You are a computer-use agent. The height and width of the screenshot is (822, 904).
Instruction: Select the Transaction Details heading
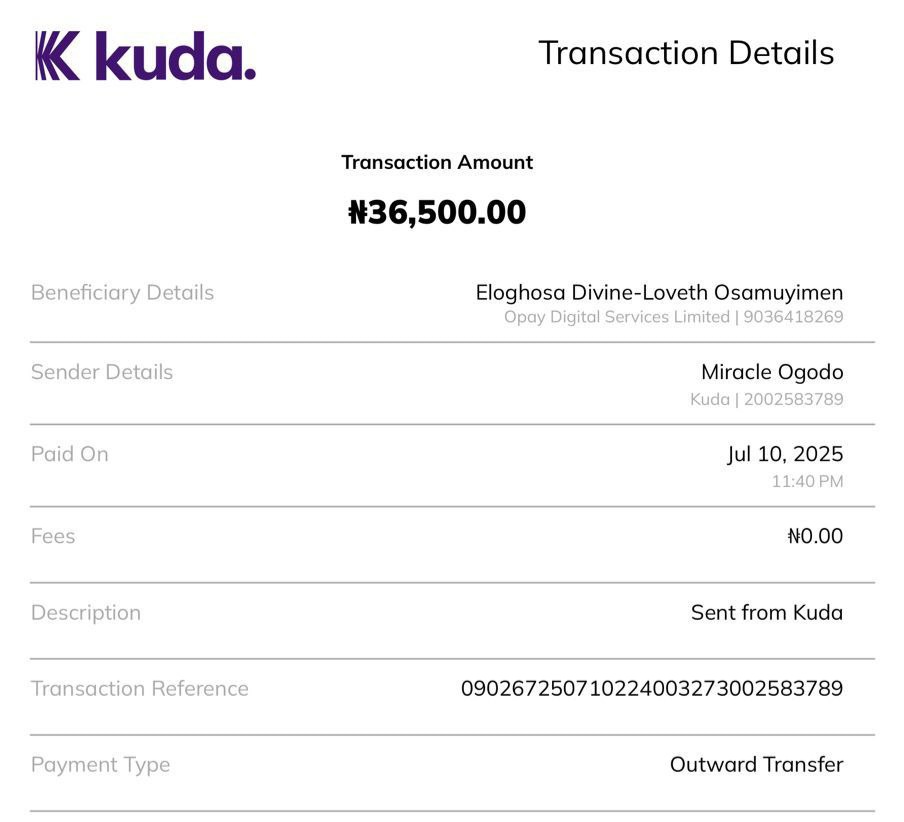[x=686, y=53]
